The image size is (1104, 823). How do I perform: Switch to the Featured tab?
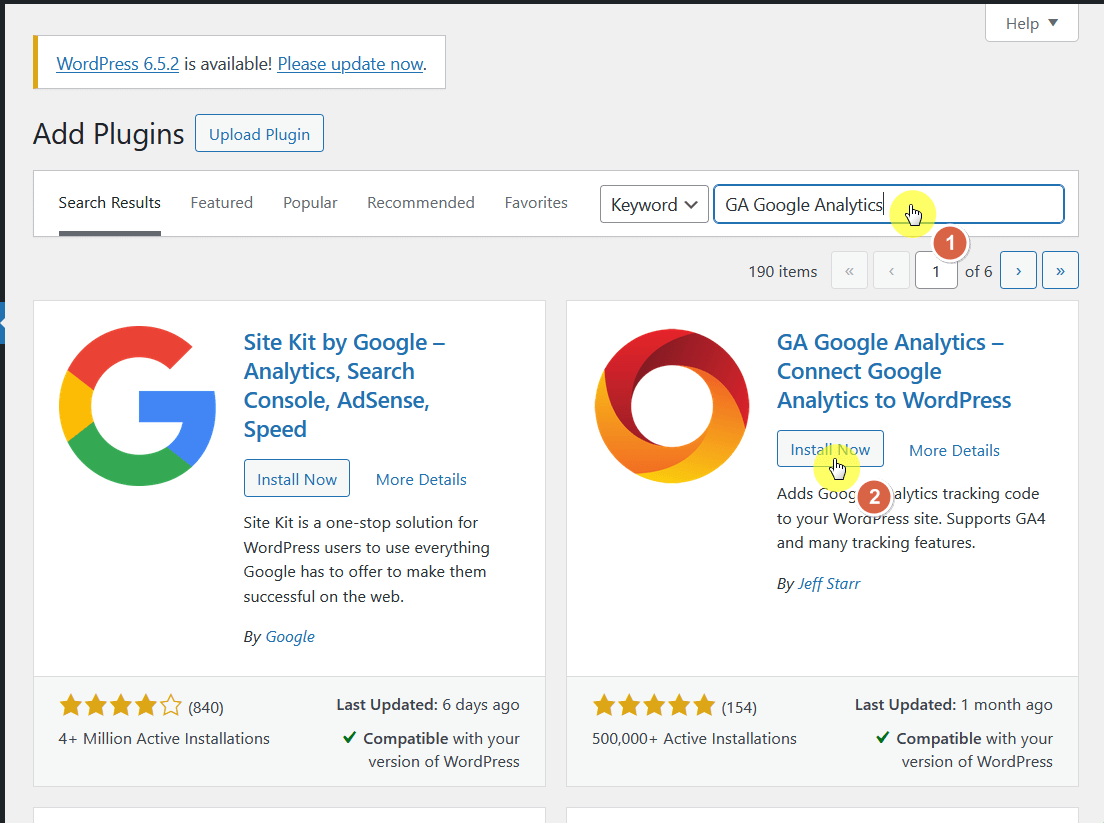pos(221,203)
